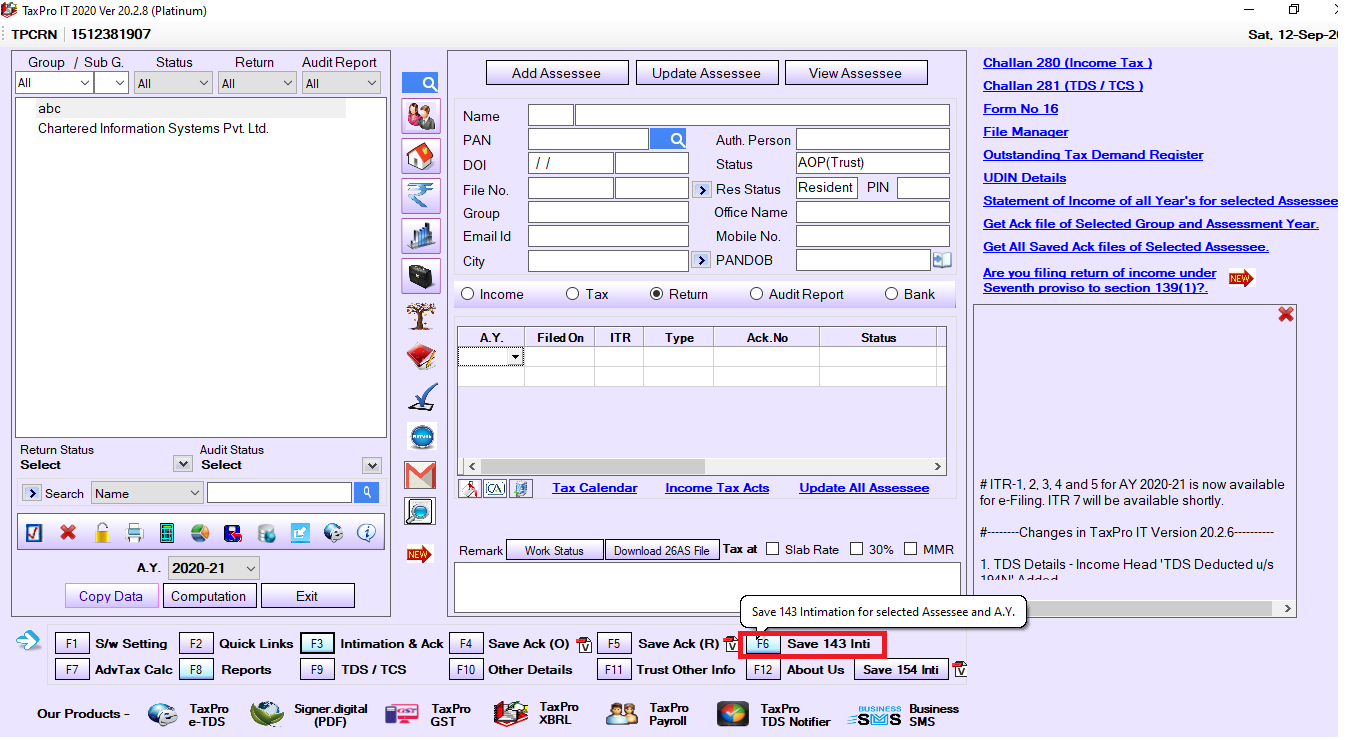Viewport: 1348px width, 740px height.
Task: Select the Return radio button
Action: [x=656, y=294]
